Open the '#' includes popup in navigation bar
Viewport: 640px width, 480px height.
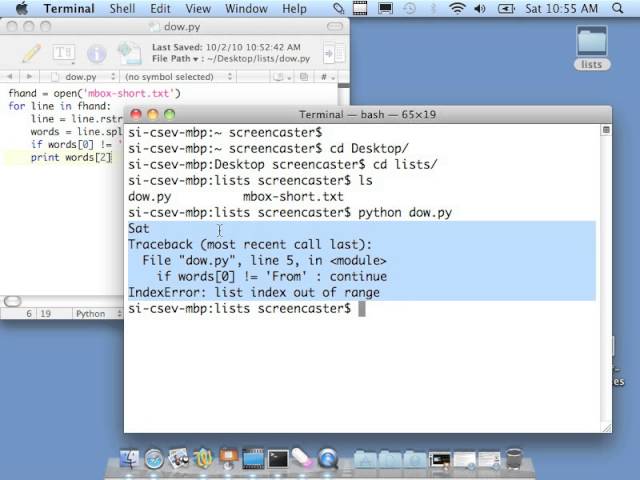click(327, 77)
